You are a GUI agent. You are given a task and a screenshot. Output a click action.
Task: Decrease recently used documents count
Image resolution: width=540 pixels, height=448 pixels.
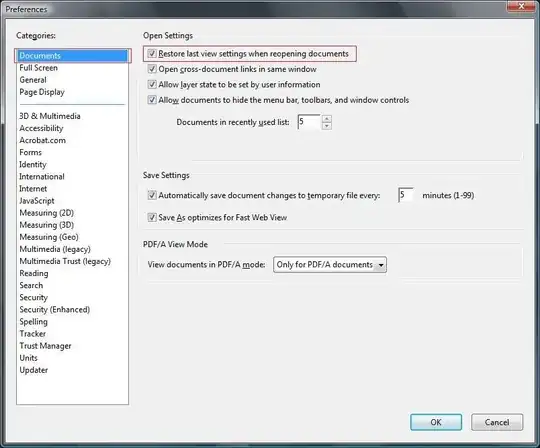tap(326, 126)
